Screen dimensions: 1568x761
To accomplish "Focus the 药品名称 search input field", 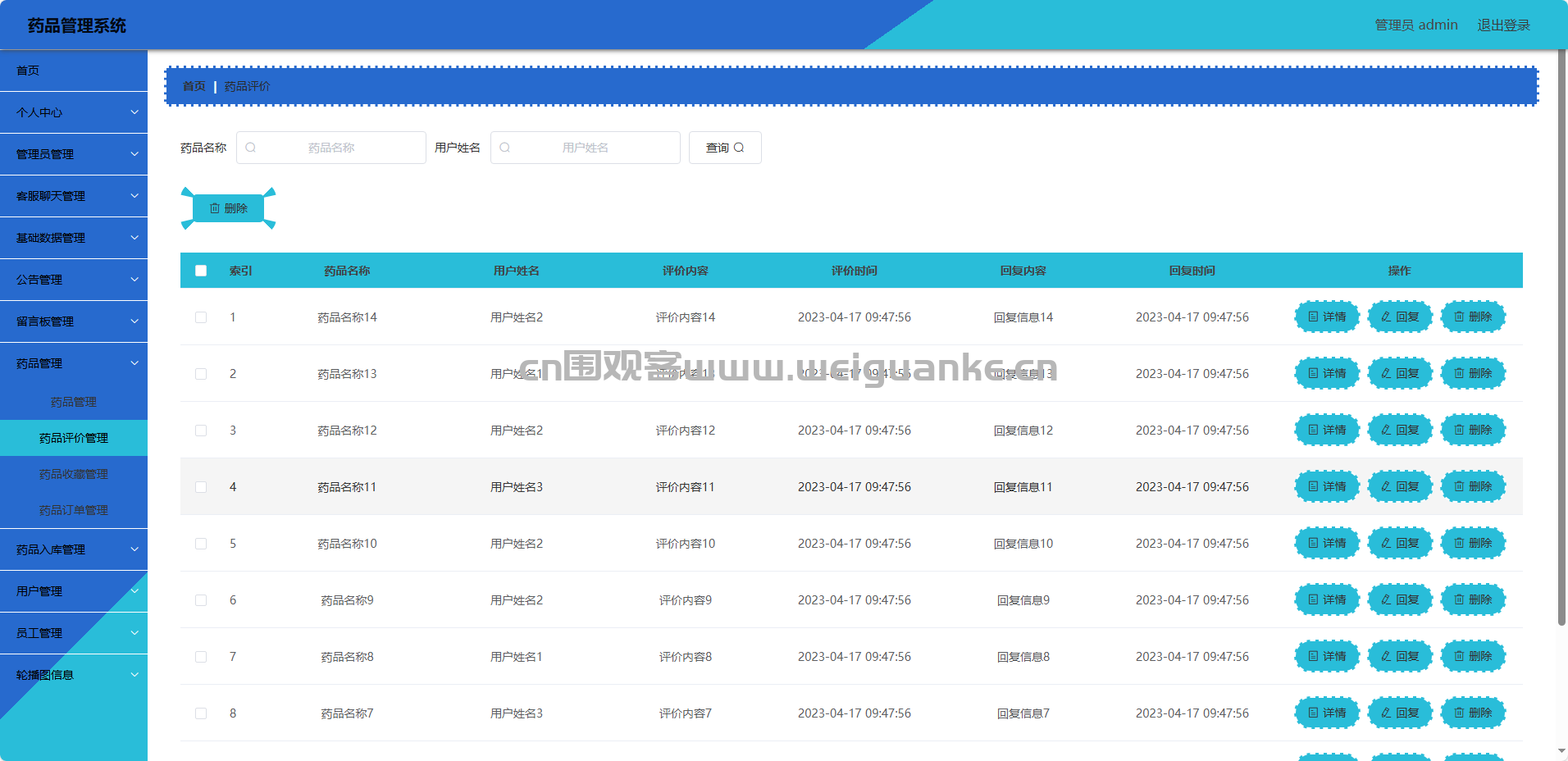I will [x=331, y=148].
